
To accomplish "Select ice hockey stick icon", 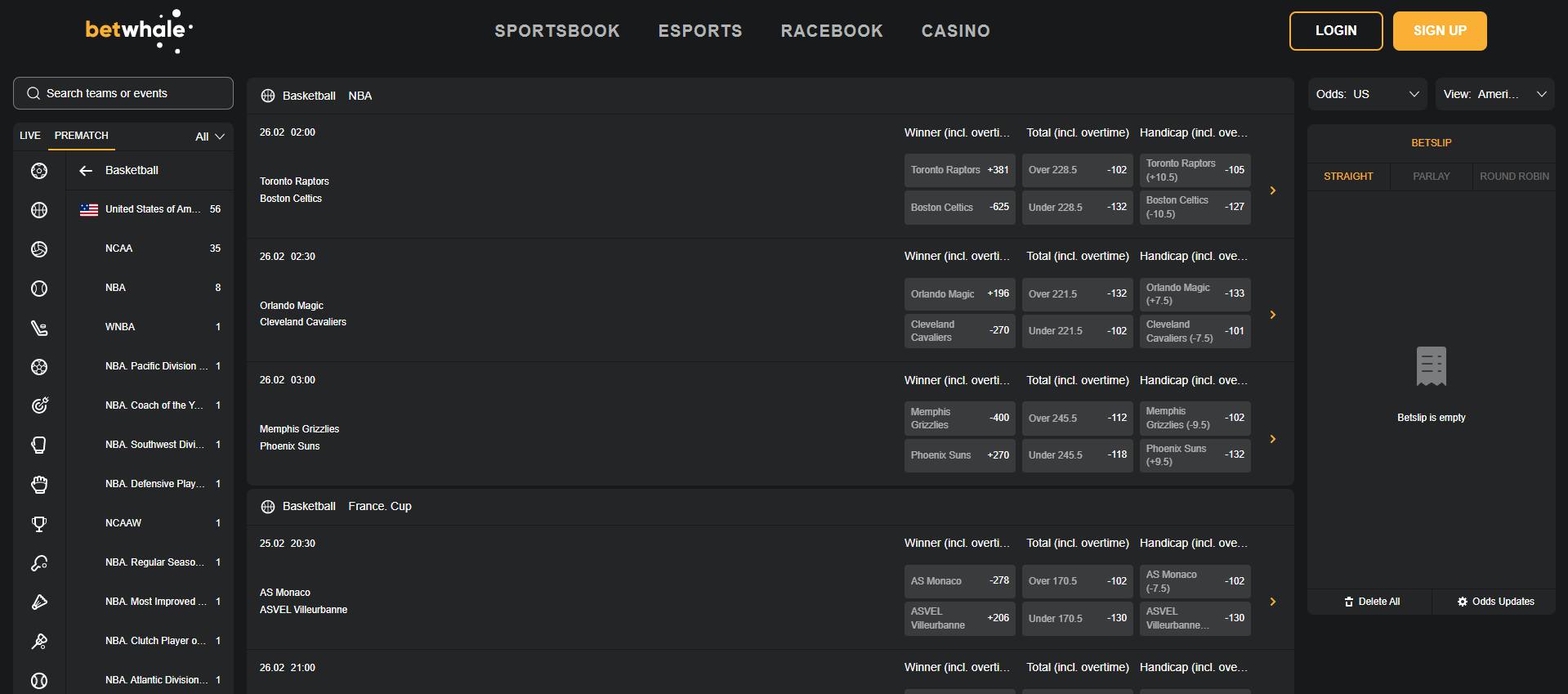I will pos(39,328).
